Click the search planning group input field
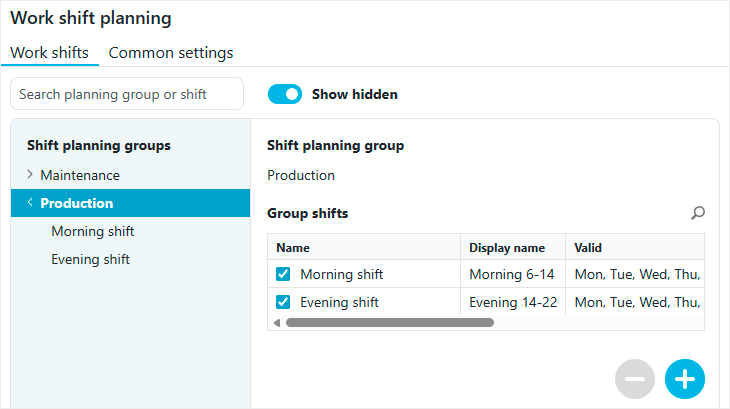The image size is (730, 409). point(127,94)
